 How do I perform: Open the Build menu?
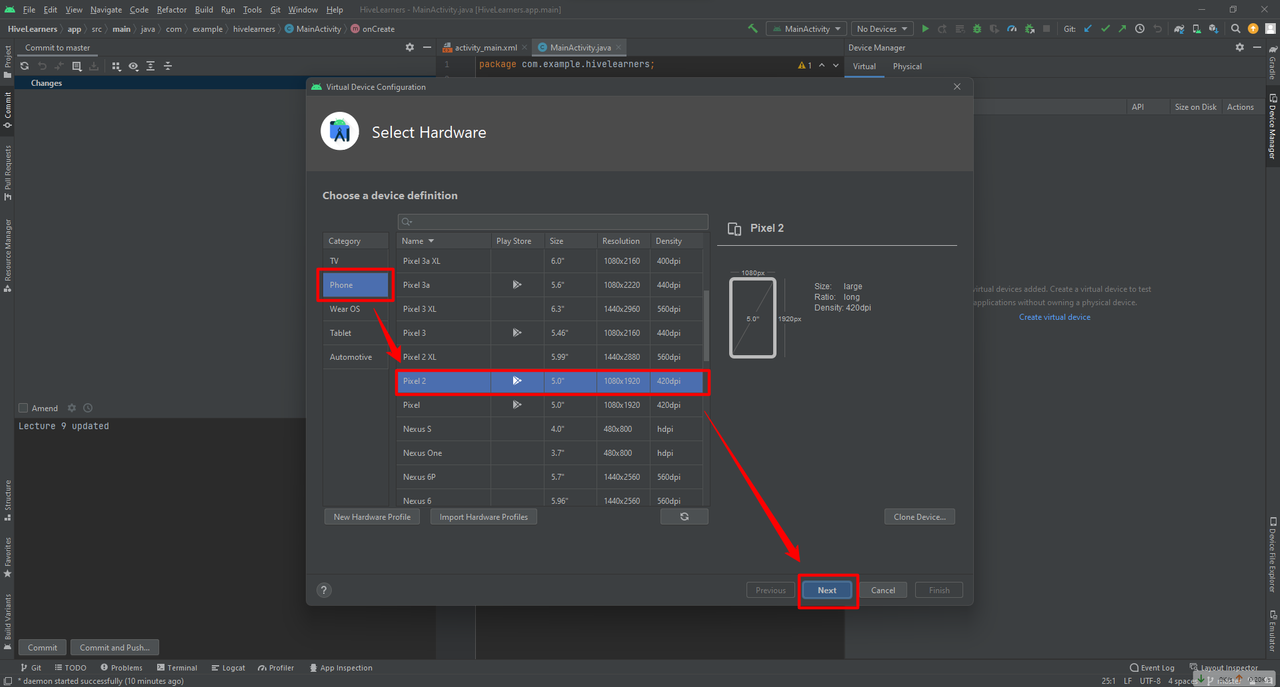pyautogui.click(x=204, y=9)
